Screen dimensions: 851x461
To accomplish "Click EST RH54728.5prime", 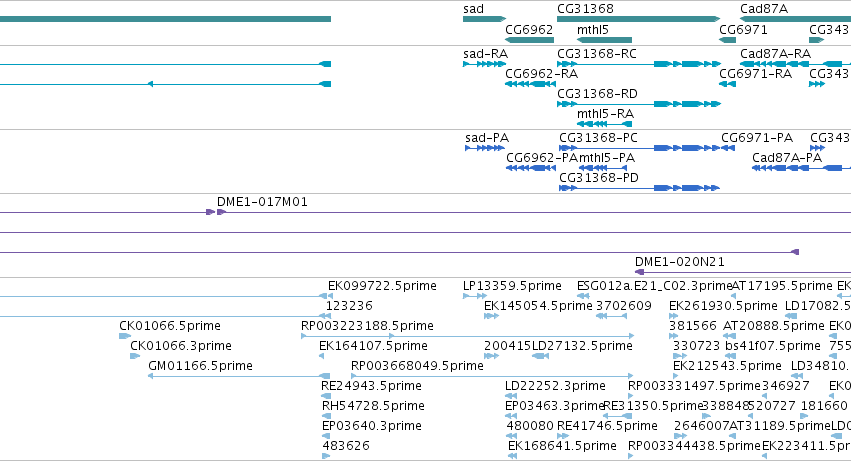I will [373, 407].
